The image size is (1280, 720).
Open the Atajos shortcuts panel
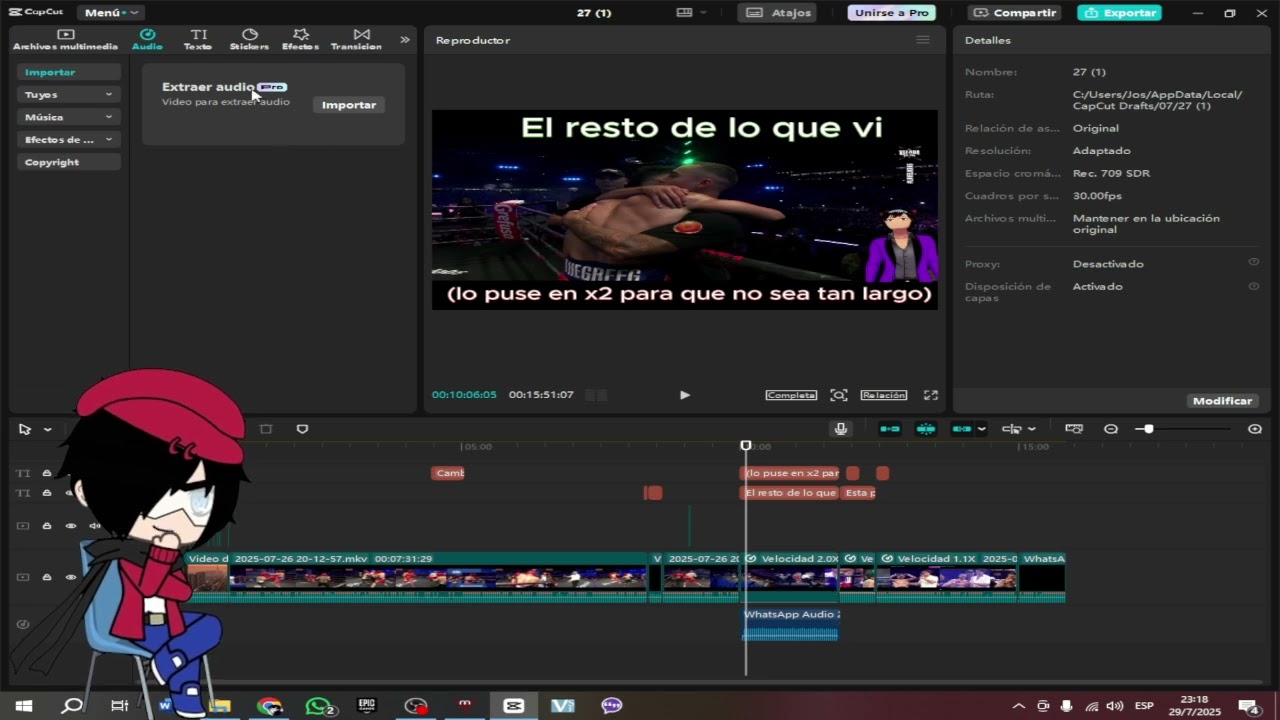(777, 13)
